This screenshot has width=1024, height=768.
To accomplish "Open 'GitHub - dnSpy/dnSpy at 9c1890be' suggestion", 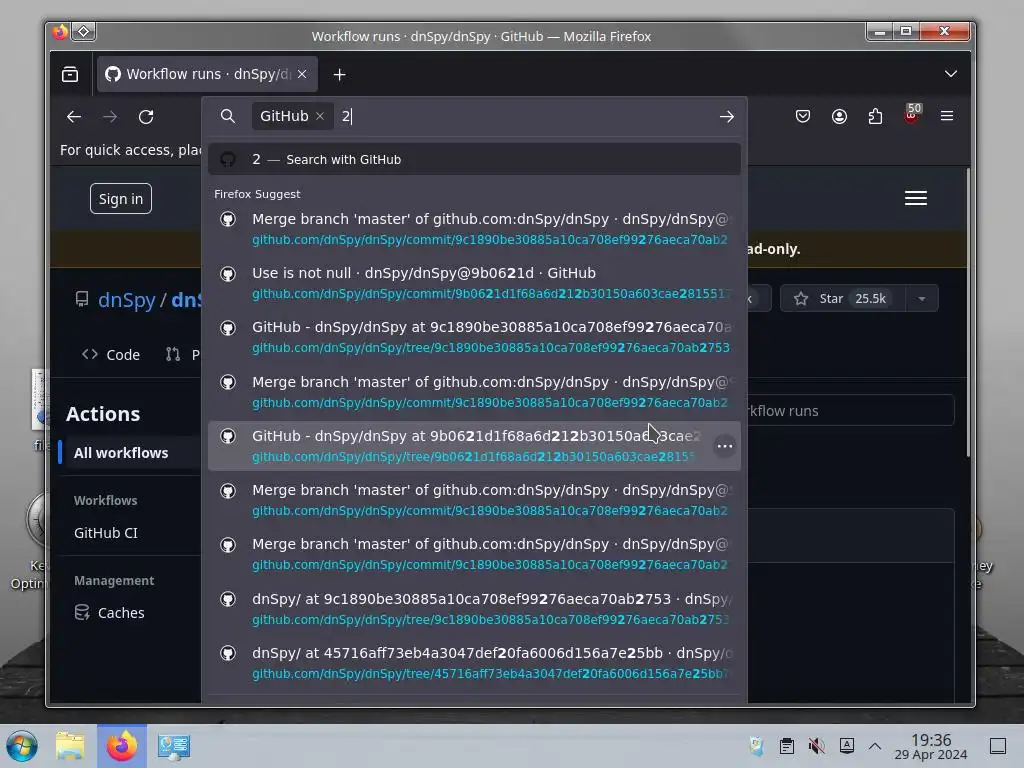I will [474, 337].
